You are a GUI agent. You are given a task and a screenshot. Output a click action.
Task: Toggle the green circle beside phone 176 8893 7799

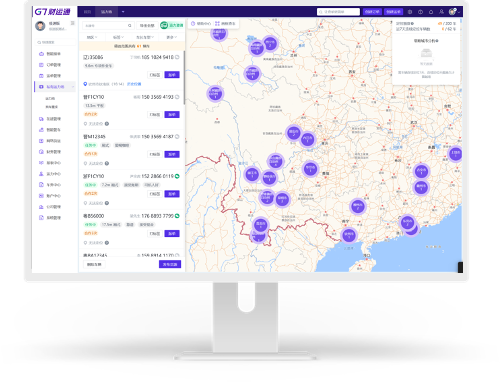[x=177, y=216]
